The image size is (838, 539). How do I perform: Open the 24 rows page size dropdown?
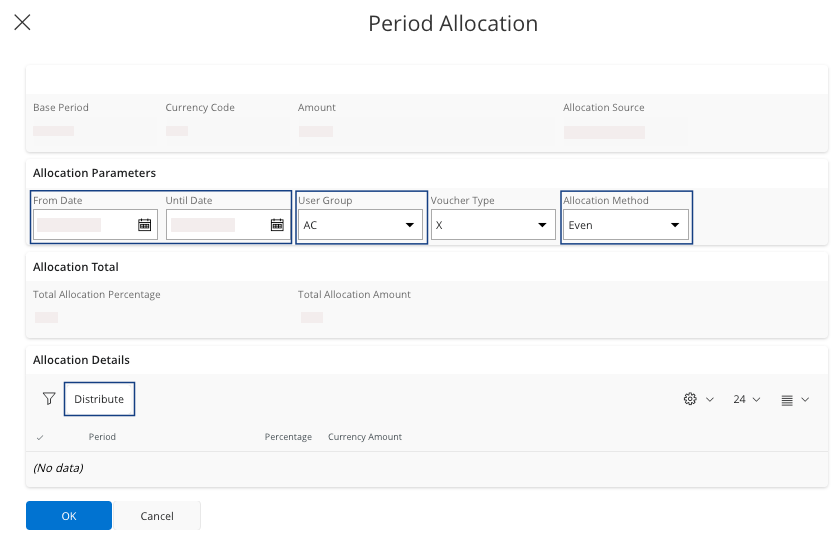pos(746,399)
